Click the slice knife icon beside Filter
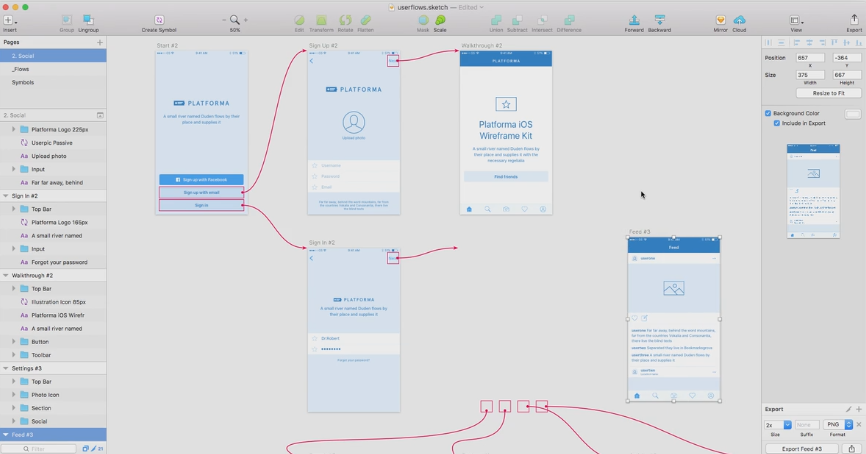Viewport: 866px width, 454px height. [x=93, y=448]
